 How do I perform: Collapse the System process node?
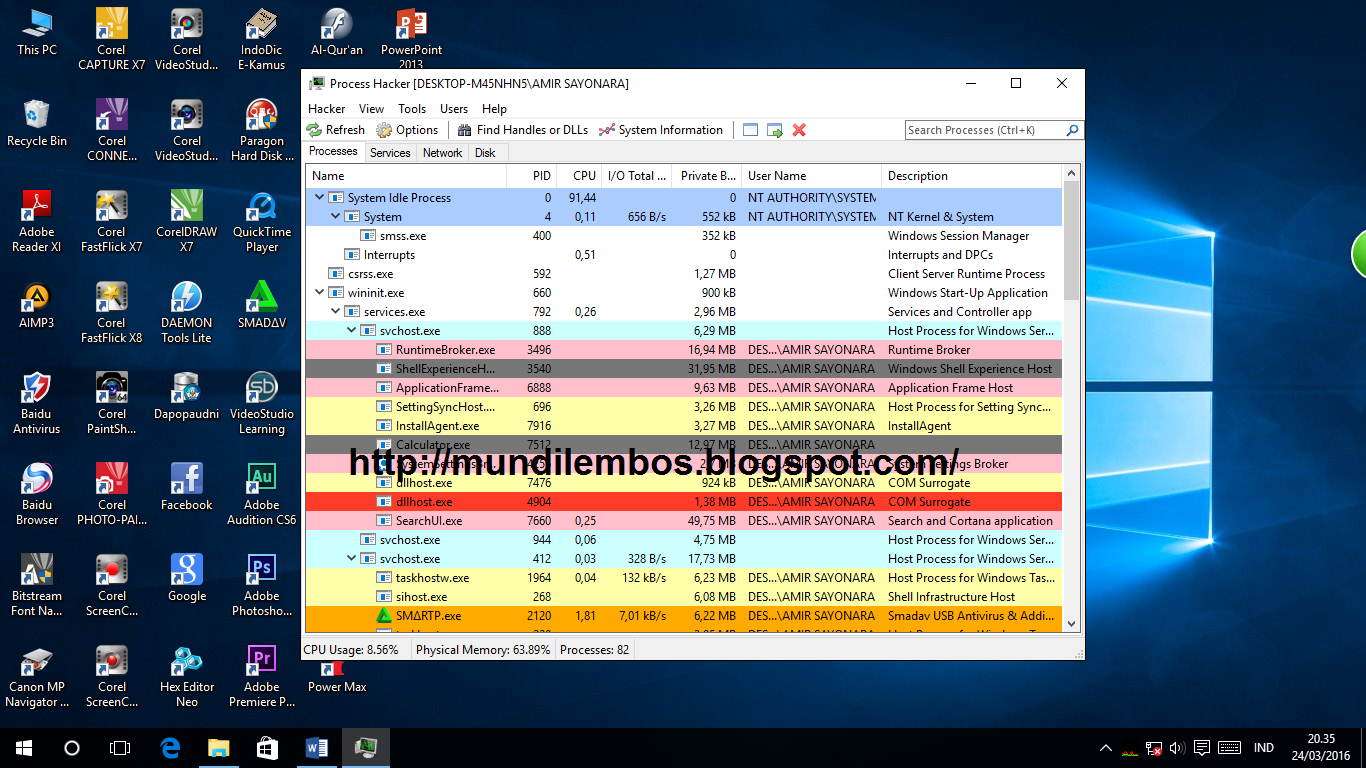[336, 217]
